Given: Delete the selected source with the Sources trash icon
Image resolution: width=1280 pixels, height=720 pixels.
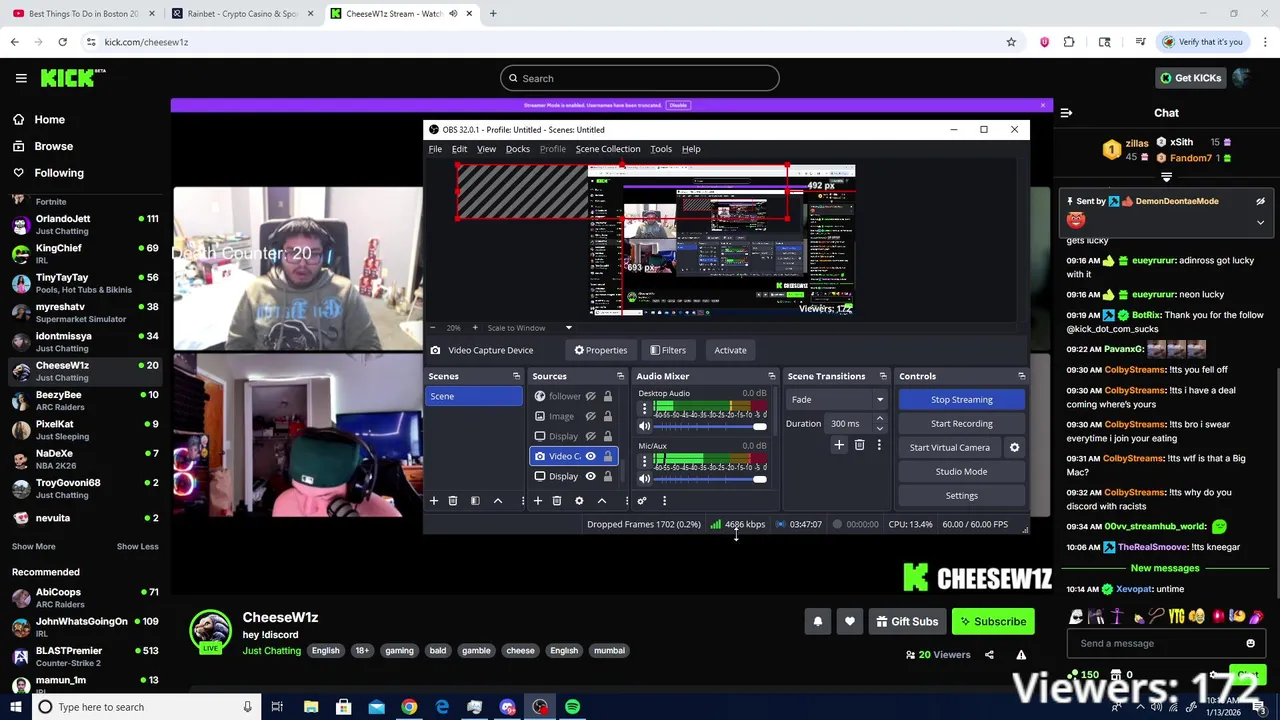Looking at the screenshot, I should click(557, 501).
